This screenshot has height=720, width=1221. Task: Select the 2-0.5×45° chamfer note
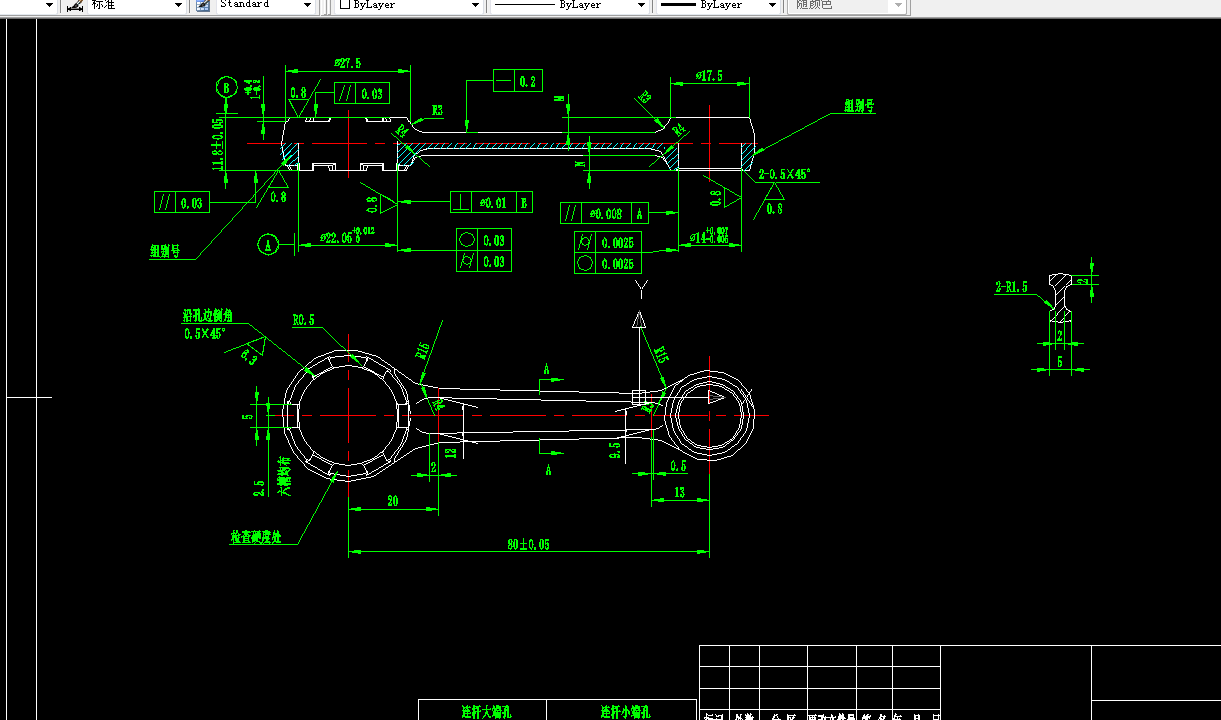click(x=785, y=174)
